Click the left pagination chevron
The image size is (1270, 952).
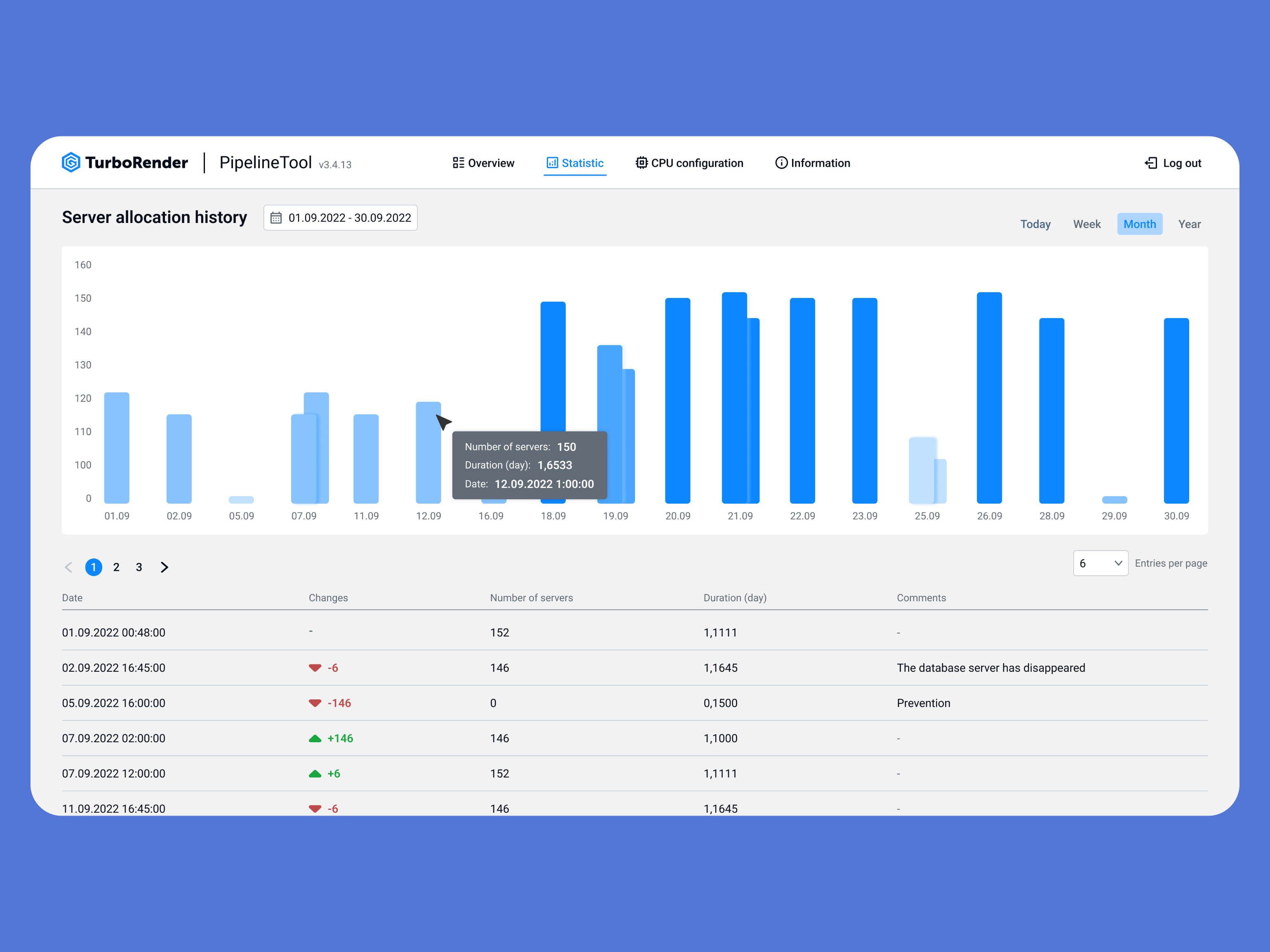68,567
